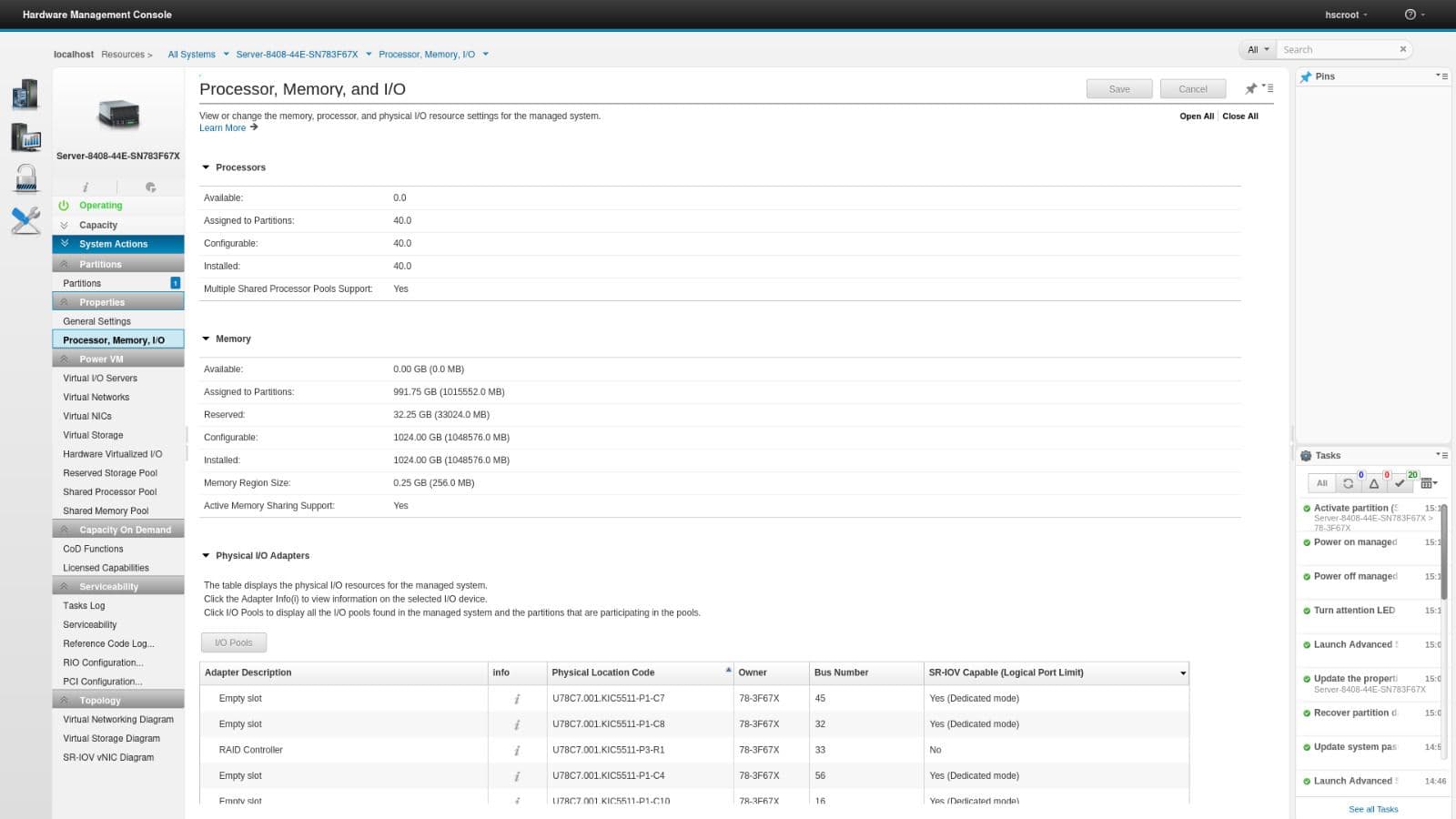Image resolution: width=1456 pixels, height=819 pixels.
Task: Open the hscroot user dropdown
Action: 1347,15
